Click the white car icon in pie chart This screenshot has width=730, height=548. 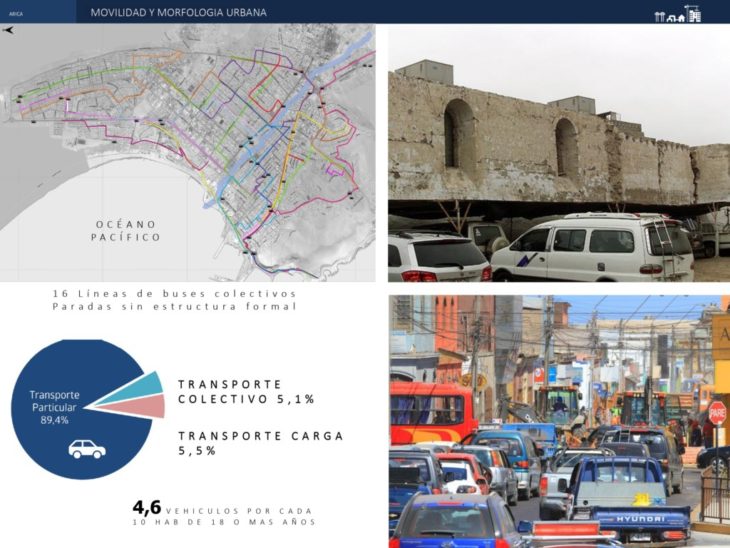(86, 450)
